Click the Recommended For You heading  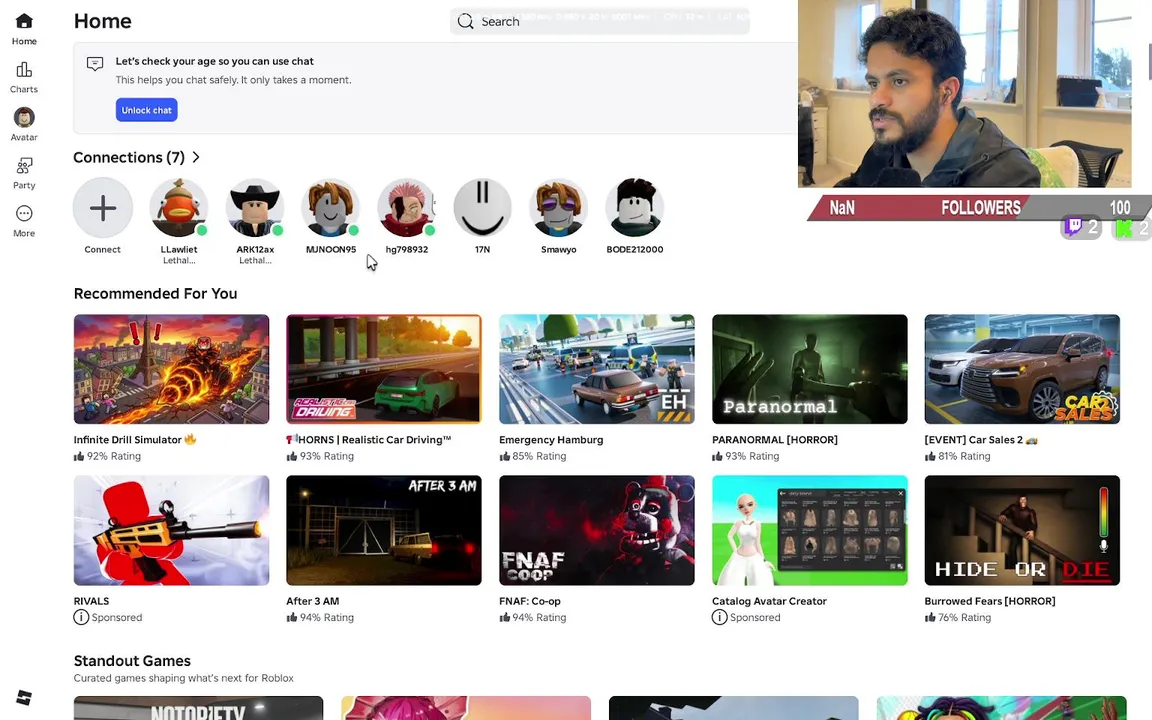tap(155, 293)
